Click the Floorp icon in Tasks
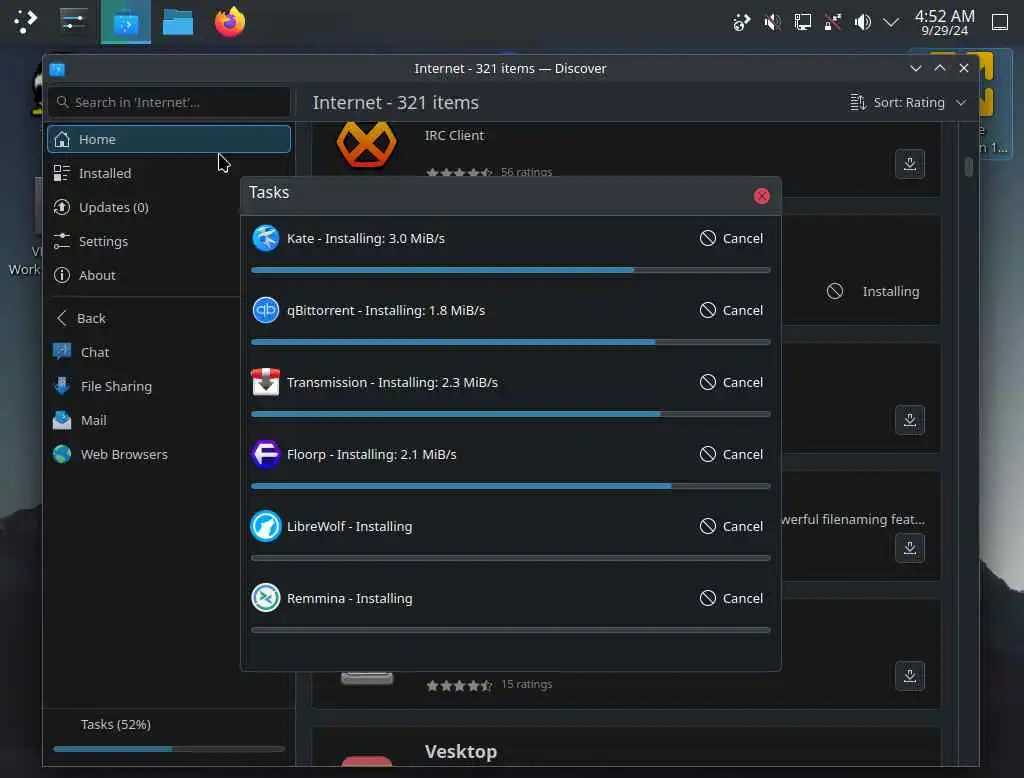The height and width of the screenshot is (778, 1024). [x=266, y=454]
